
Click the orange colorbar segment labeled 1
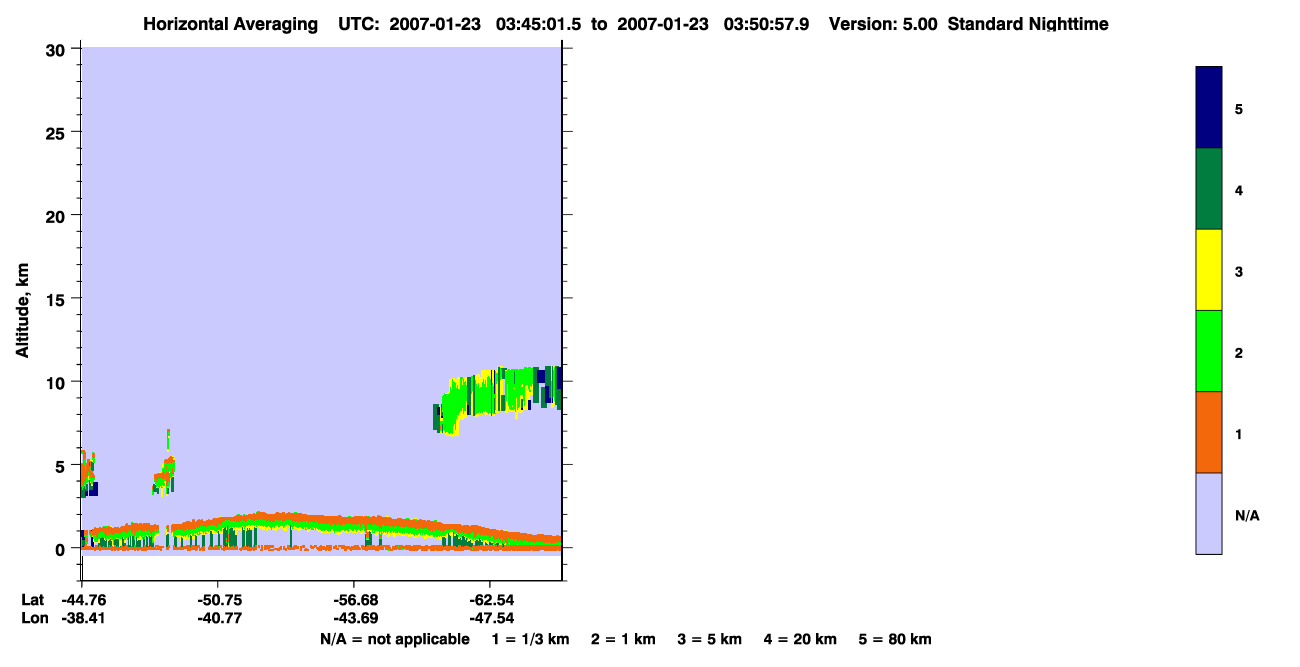tap(1209, 432)
